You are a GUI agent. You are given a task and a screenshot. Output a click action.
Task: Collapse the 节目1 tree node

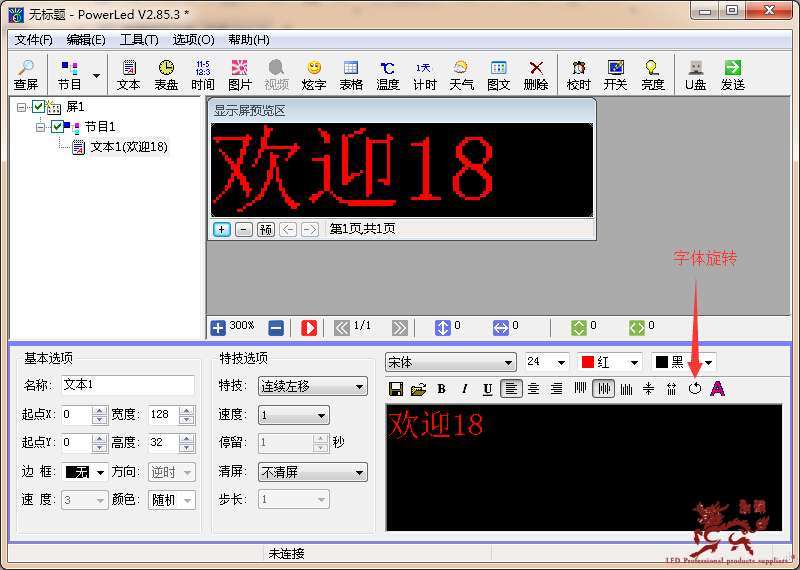pos(40,127)
